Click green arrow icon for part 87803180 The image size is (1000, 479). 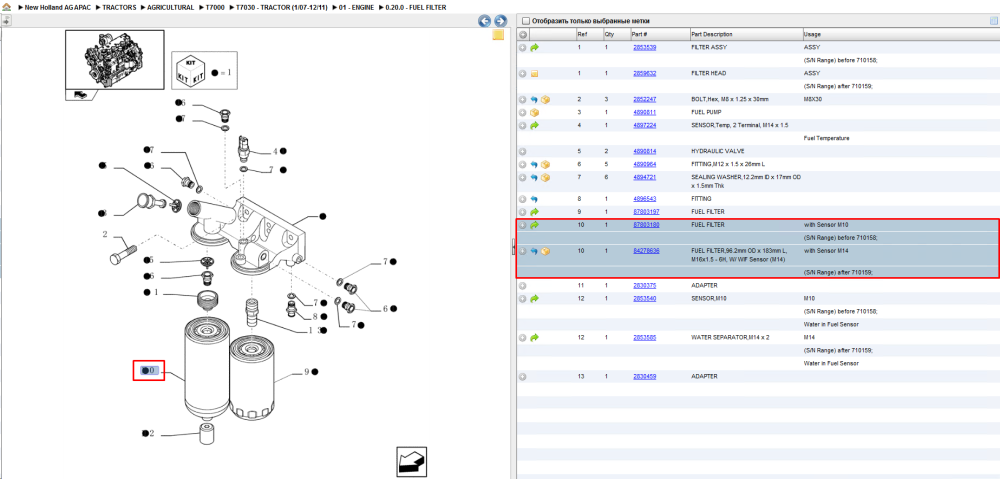point(534,225)
